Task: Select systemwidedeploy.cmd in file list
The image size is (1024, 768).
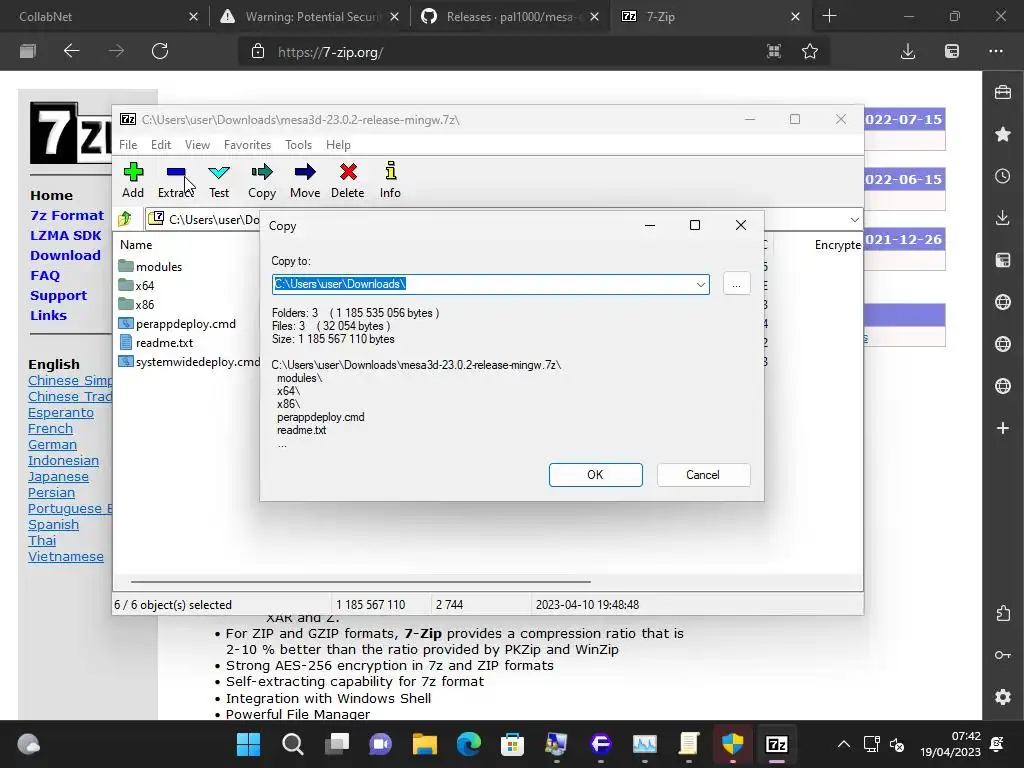Action: point(189,361)
